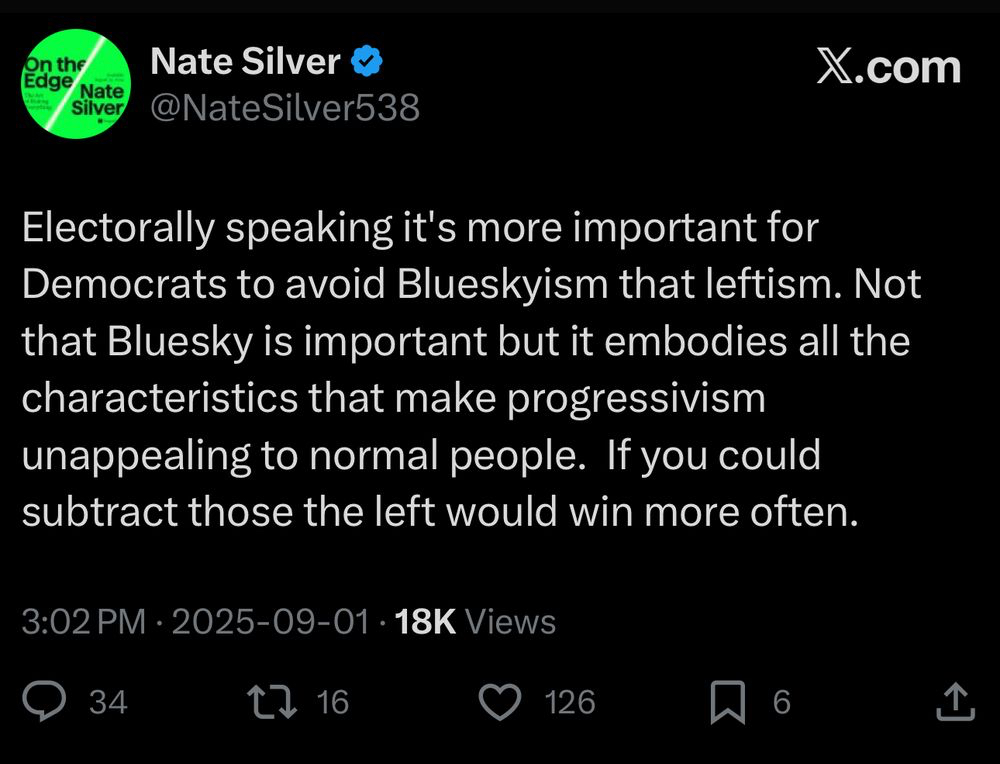Image resolution: width=1000 pixels, height=764 pixels.
Task: Click the blue verified checkmark badge
Action: pyautogui.click(x=368, y=63)
